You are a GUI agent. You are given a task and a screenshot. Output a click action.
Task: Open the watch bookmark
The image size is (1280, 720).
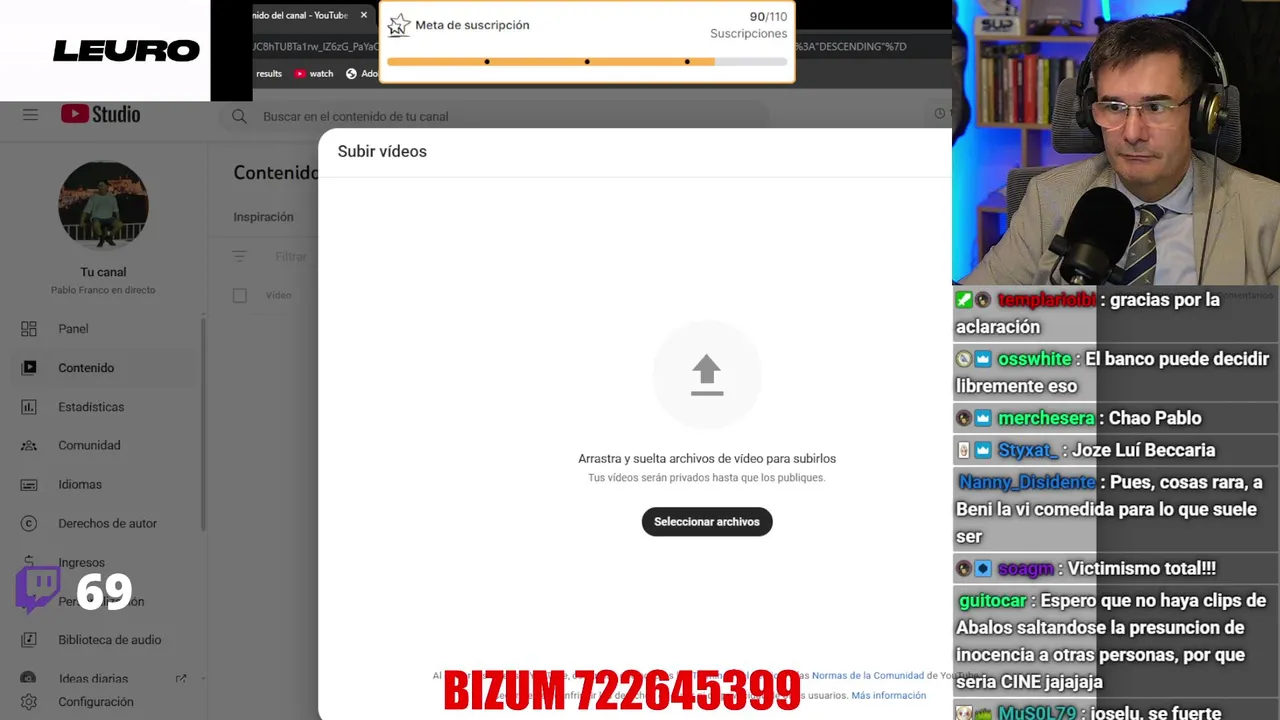pos(314,74)
